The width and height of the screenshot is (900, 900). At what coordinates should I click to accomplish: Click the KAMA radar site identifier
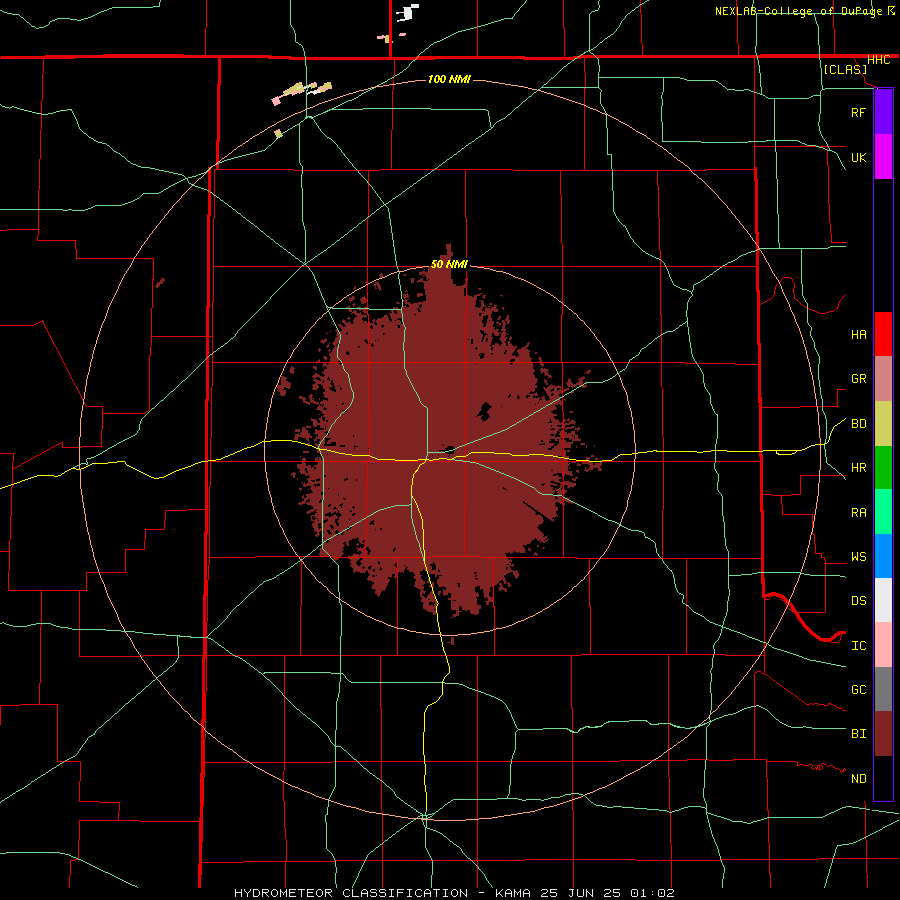coord(514,893)
